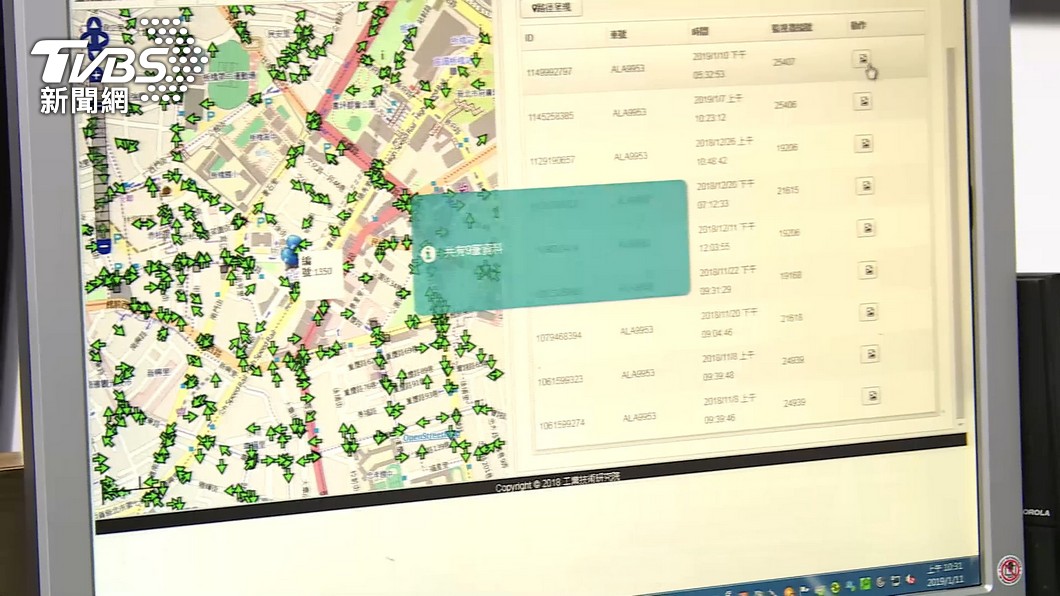Viewport: 1060px width, 596px height.
Task: Open image for record 1129190657
Action: tap(864, 143)
